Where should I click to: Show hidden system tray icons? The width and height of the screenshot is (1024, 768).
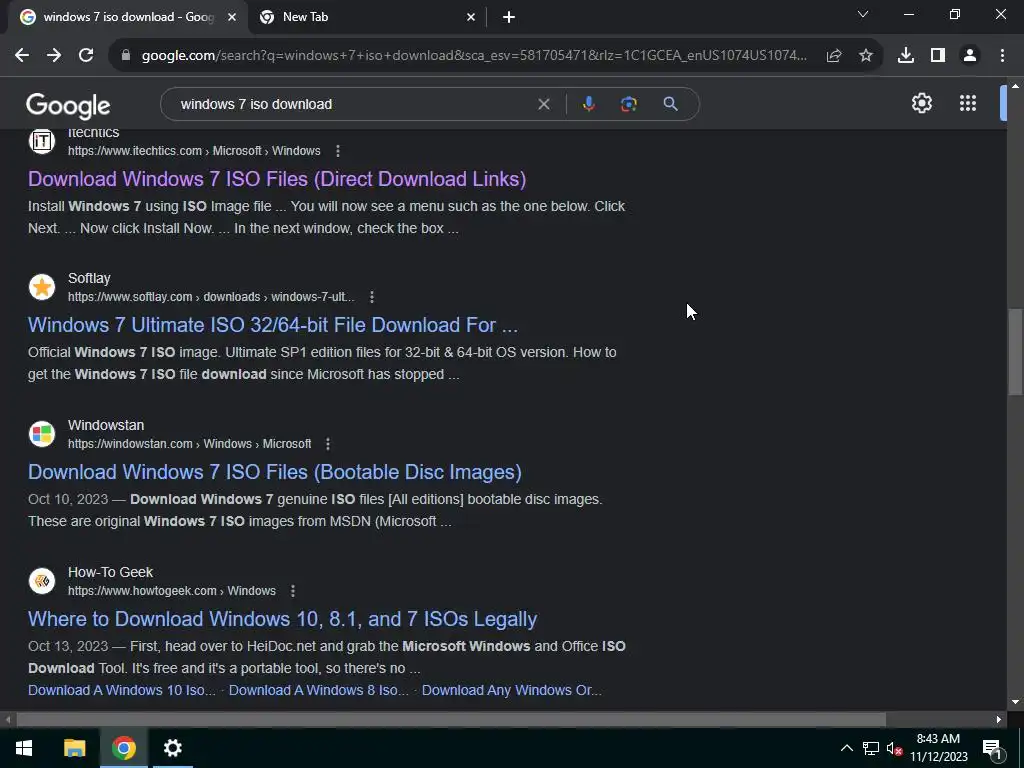point(846,748)
